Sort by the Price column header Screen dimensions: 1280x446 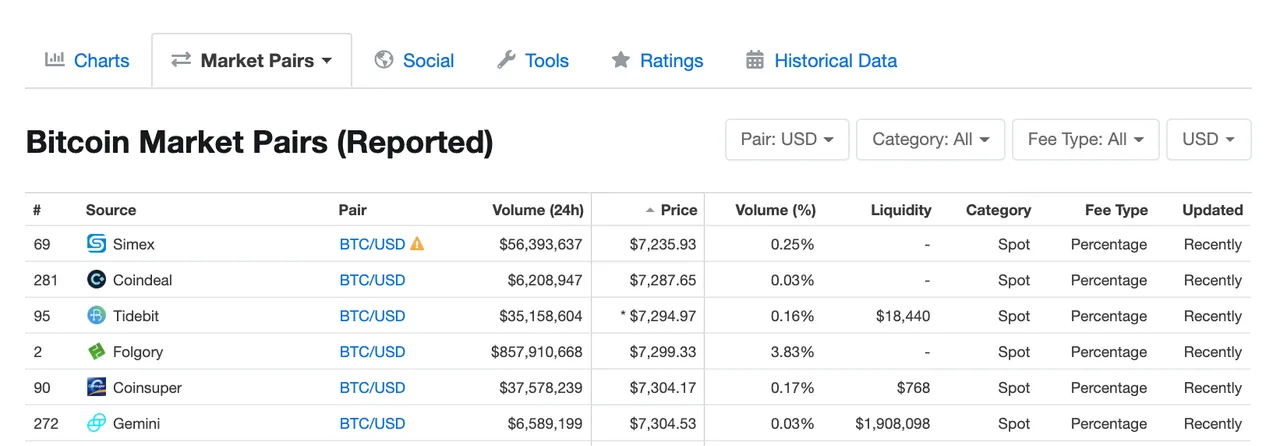point(679,210)
